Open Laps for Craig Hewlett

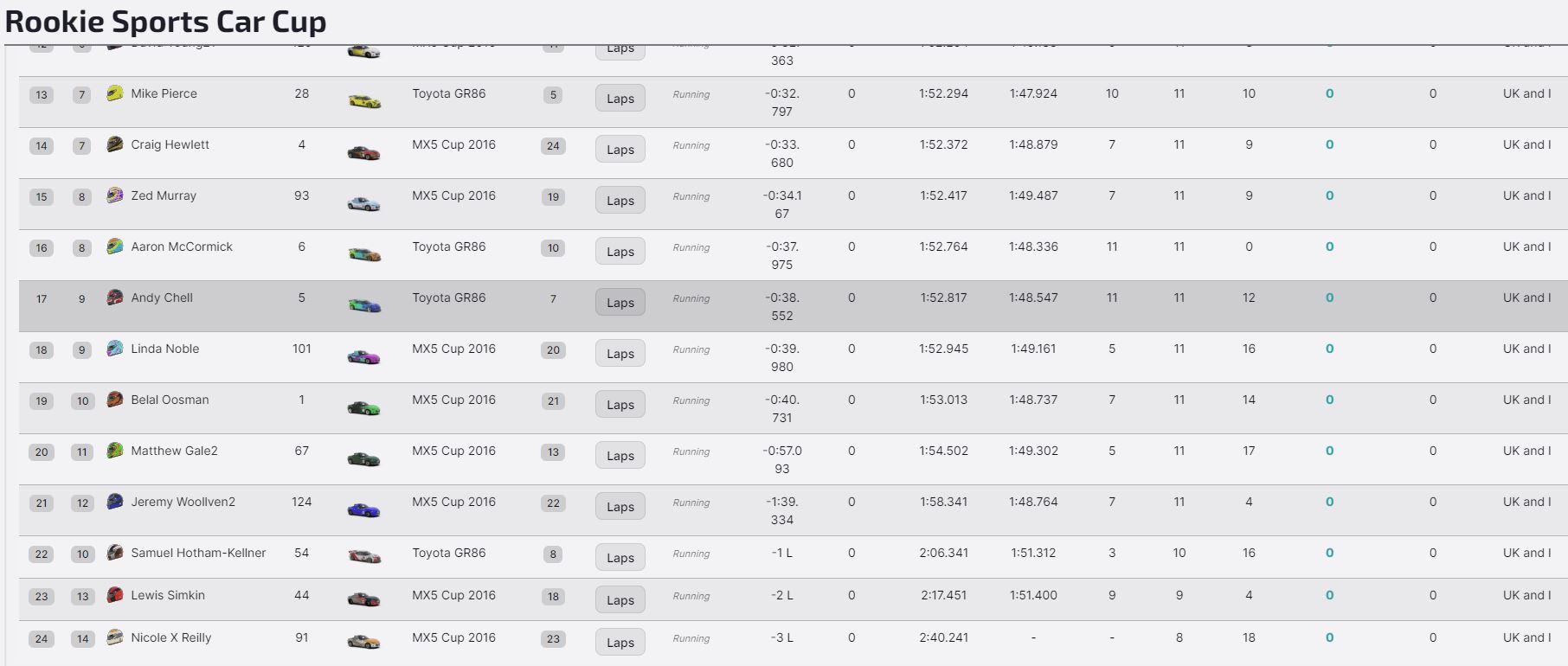620,150
